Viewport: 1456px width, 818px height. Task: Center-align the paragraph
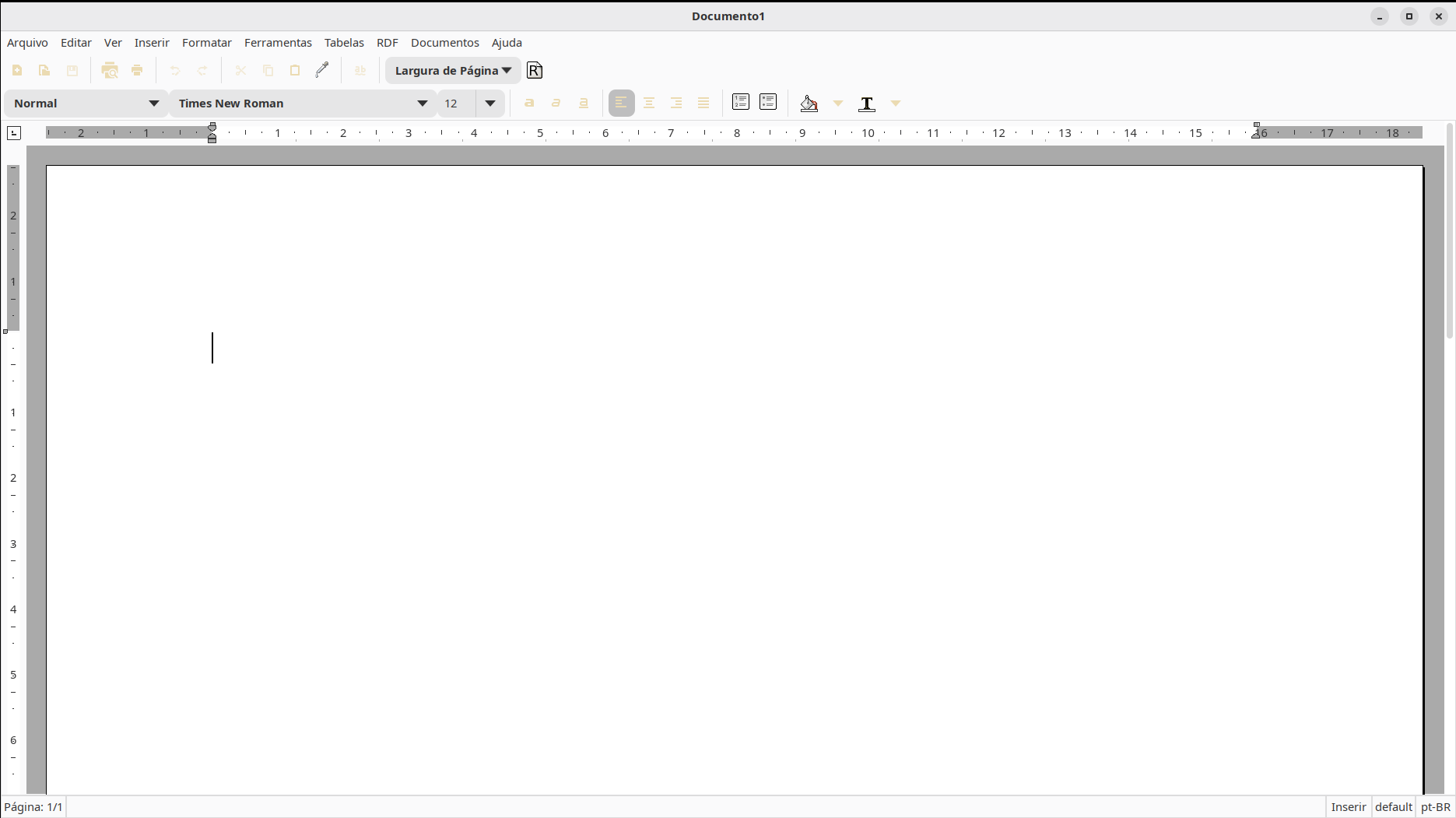tap(649, 103)
